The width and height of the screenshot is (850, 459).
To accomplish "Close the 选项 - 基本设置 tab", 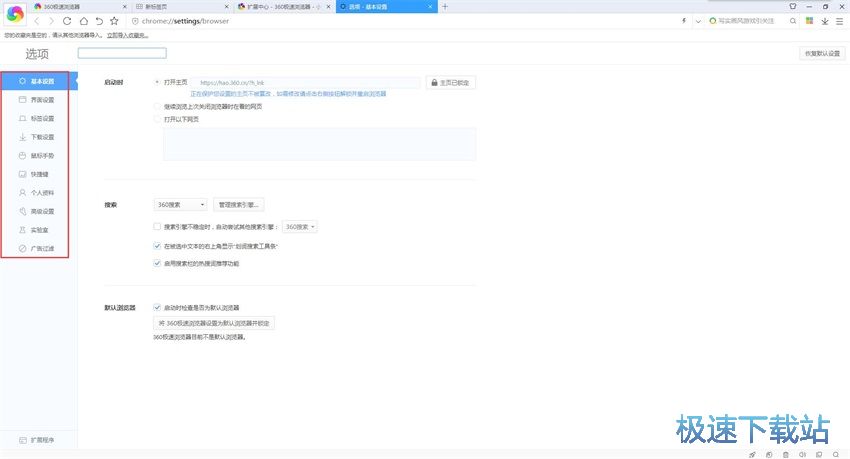I will (430, 7).
